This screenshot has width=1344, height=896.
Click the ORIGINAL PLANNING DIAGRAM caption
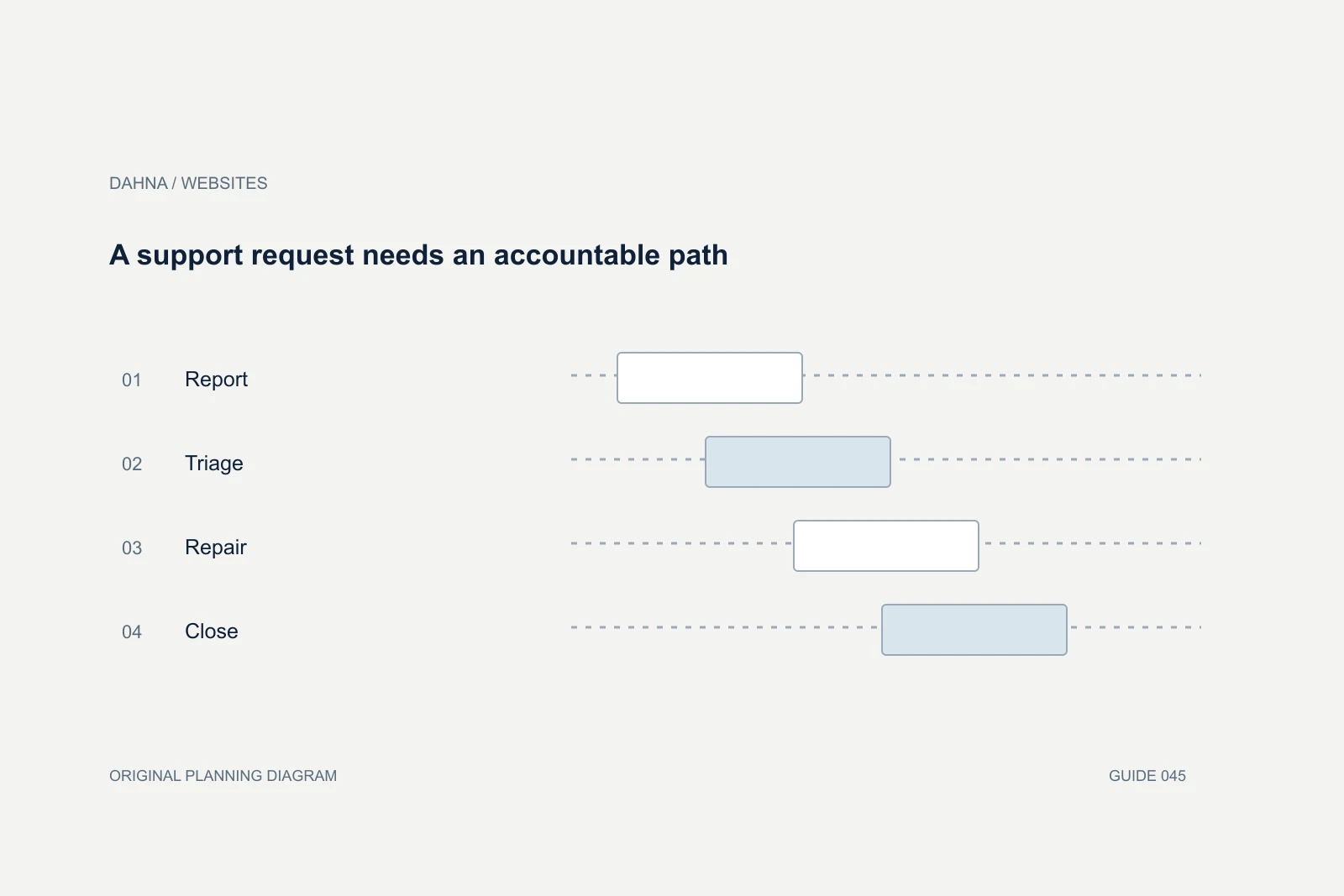(x=223, y=776)
